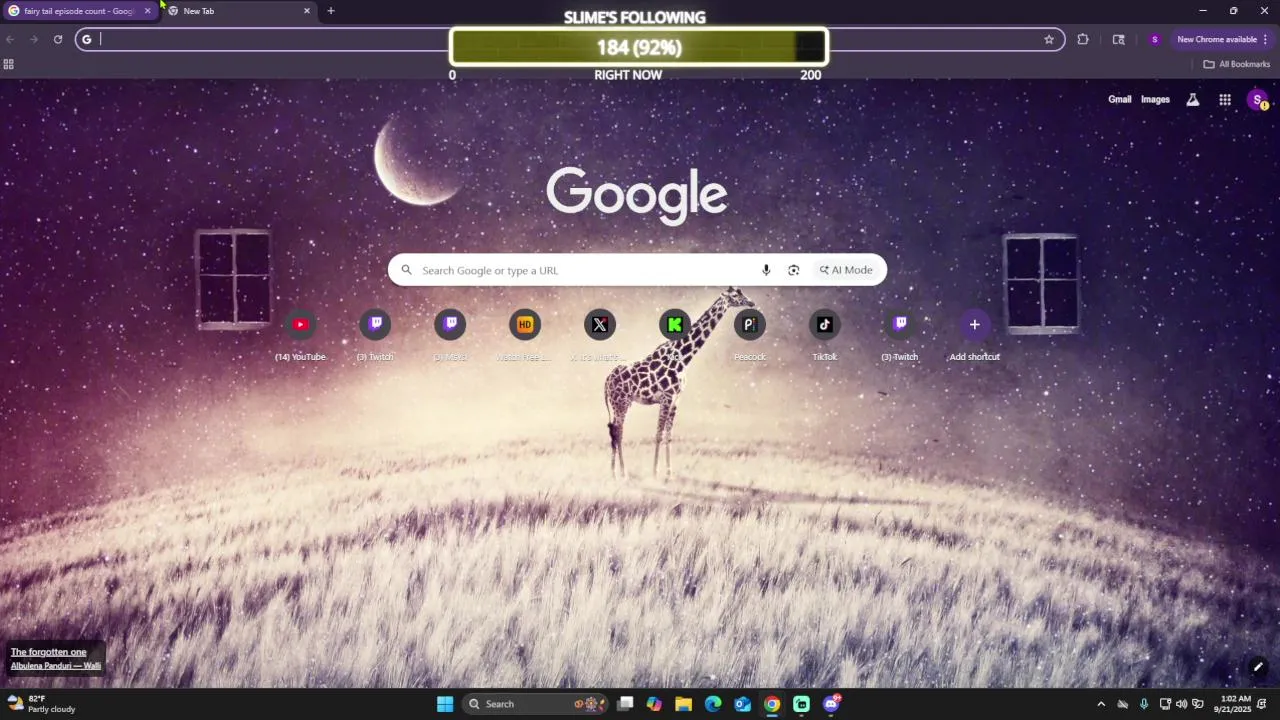Click the browser forward arrow
The image size is (1280, 720).
coord(34,39)
